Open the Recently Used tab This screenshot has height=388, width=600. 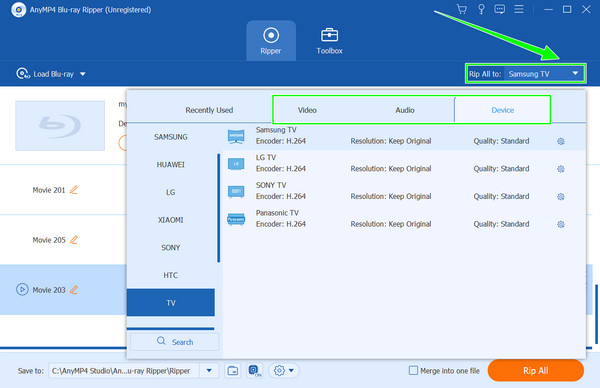click(209, 110)
